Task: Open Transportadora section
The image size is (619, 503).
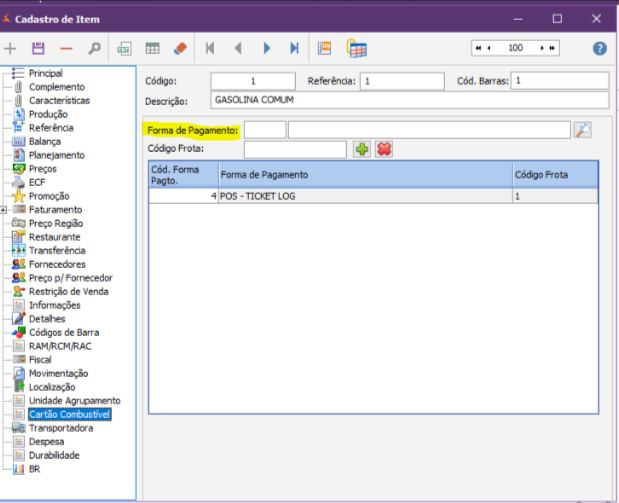Action: (61, 428)
